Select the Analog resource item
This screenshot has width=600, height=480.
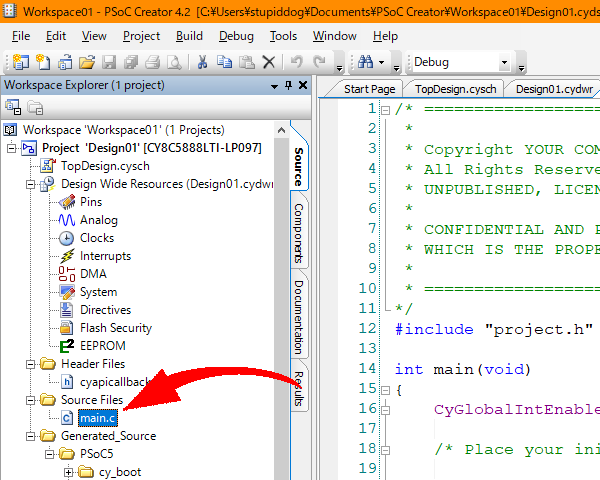pyautogui.click(x=99, y=220)
